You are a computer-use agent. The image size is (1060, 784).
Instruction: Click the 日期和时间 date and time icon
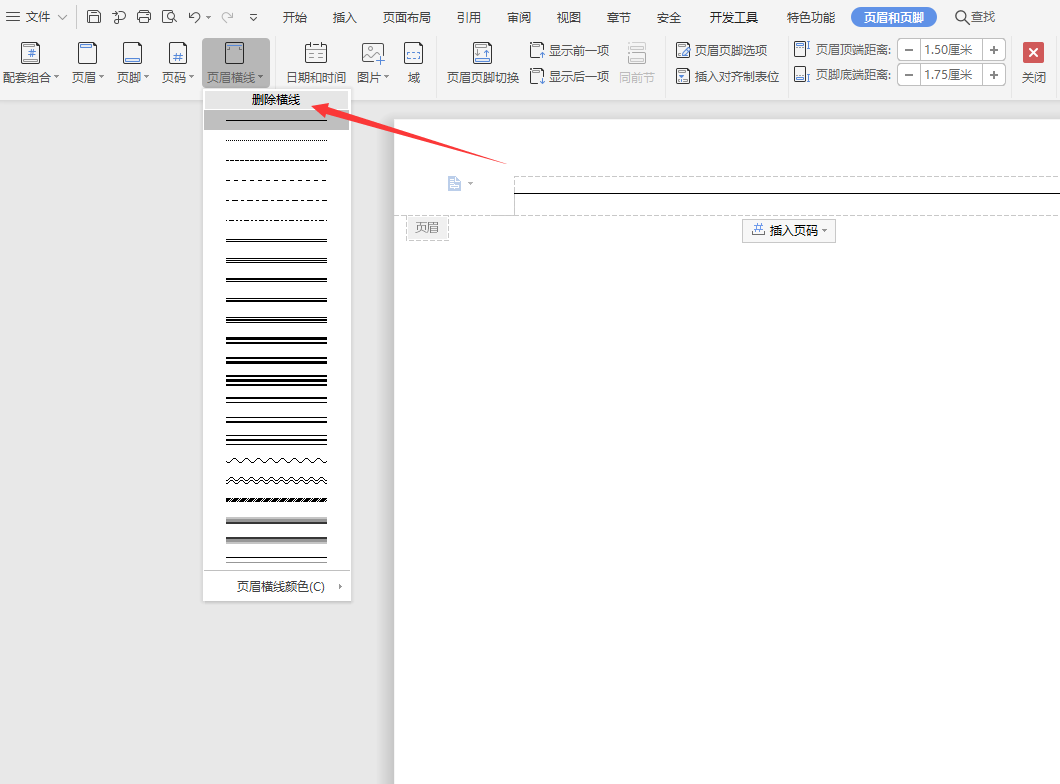click(x=316, y=54)
